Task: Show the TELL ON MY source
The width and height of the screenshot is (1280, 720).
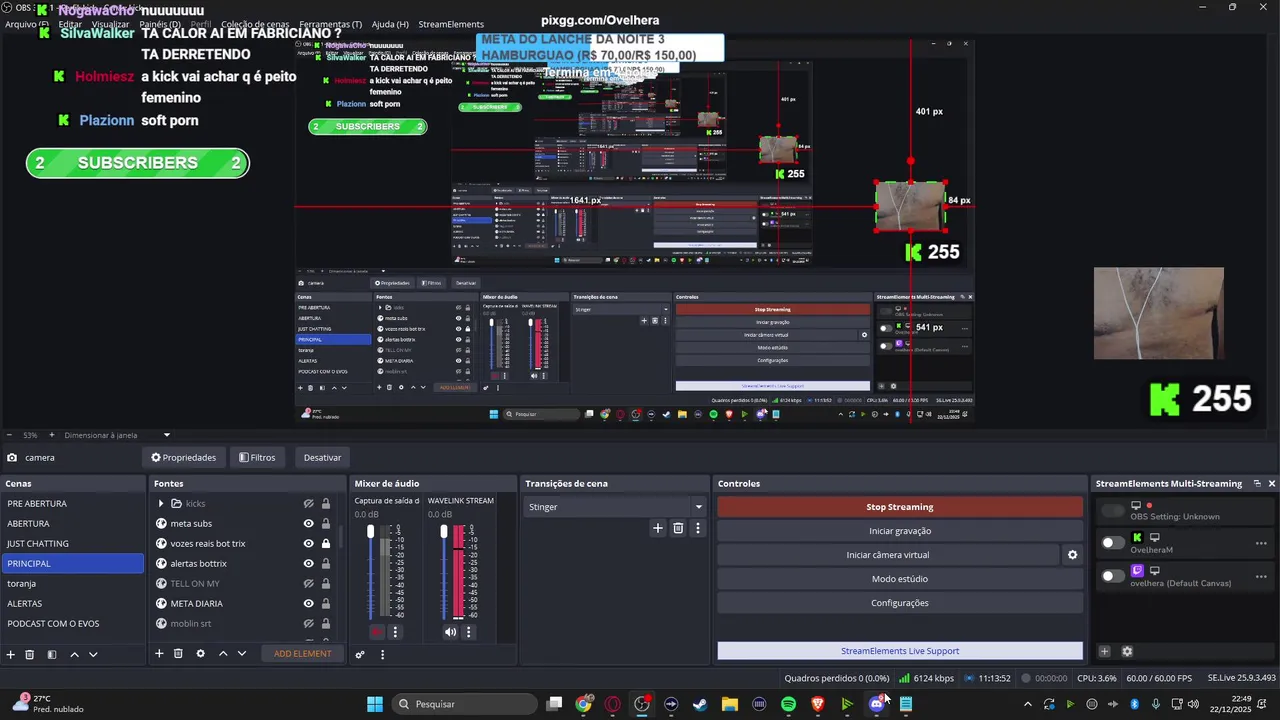Action: 309,583
